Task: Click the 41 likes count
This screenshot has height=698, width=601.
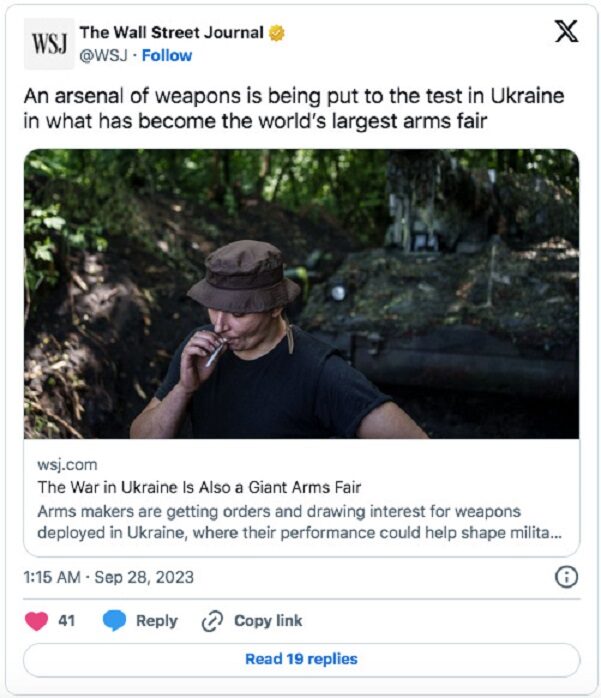Action: (66, 621)
